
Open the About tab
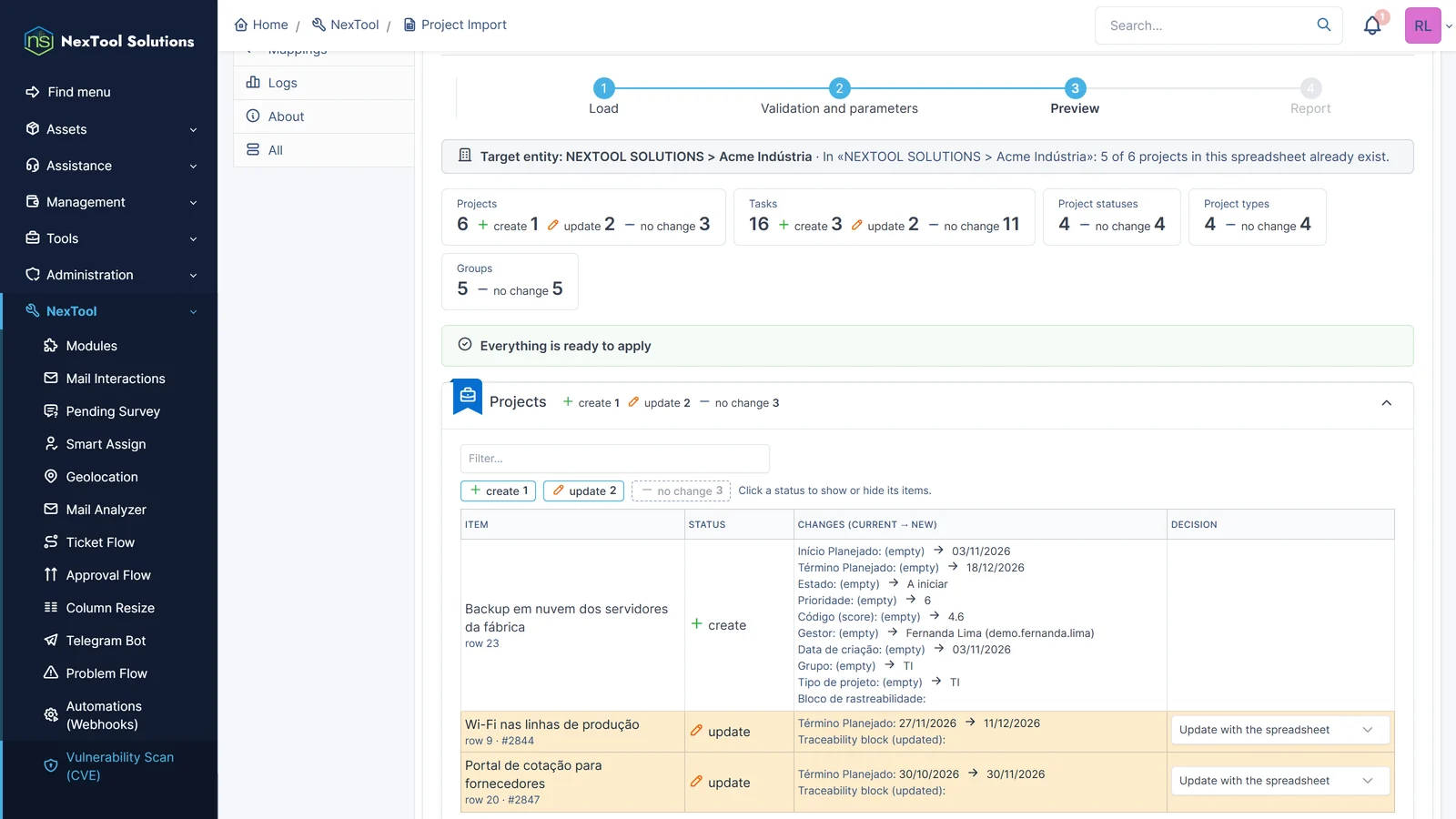click(x=324, y=116)
